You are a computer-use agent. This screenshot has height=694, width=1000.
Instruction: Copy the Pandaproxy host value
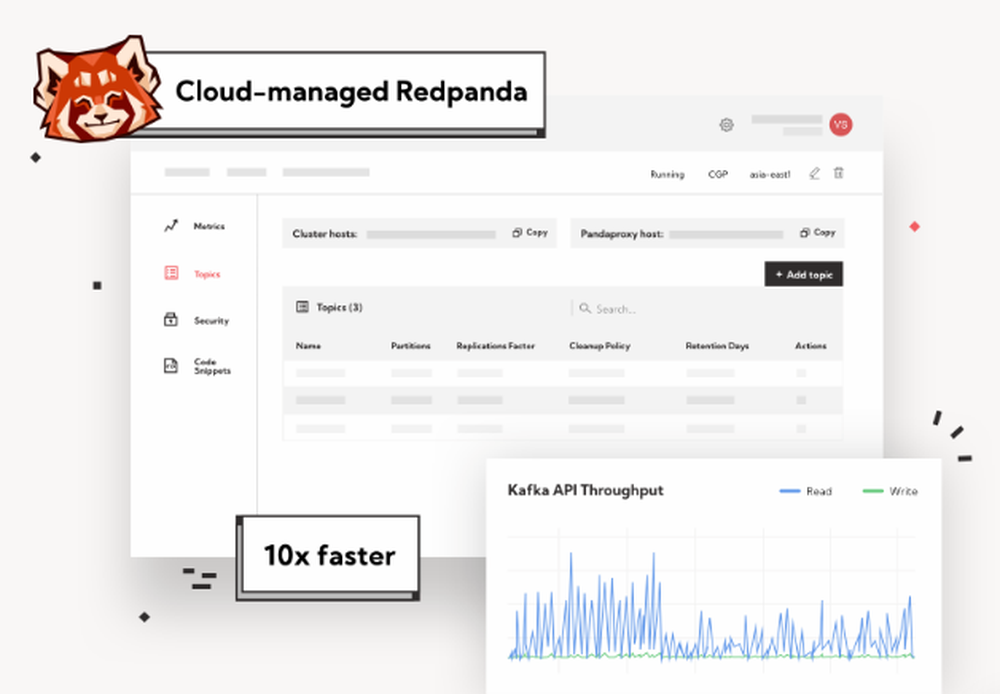818,233
